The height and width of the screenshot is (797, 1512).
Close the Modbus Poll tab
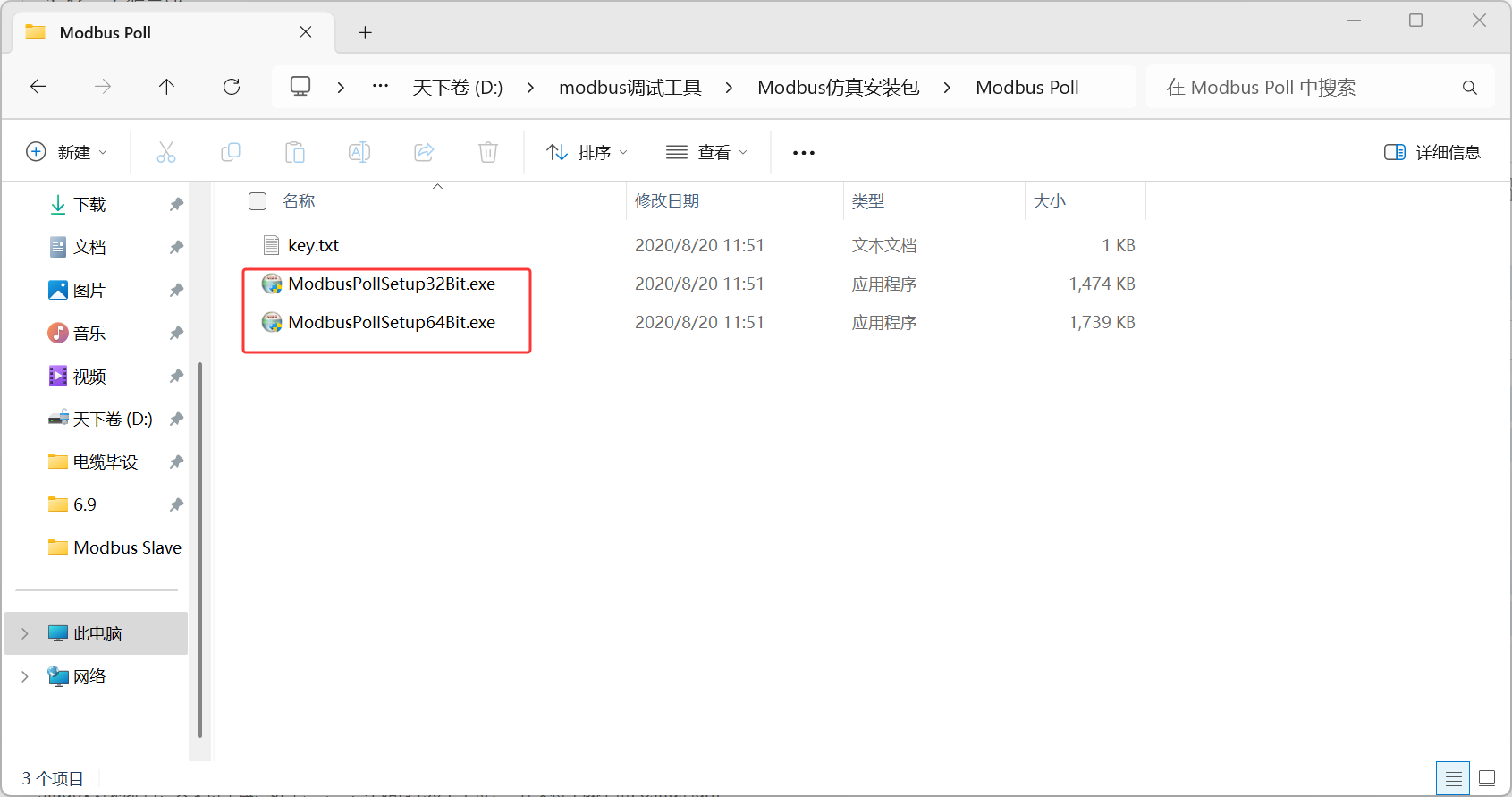pyautogui.click(x=306, y=32)
